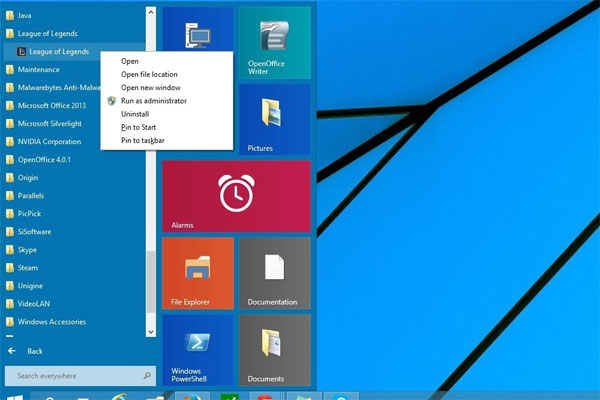Image resolution: width=600 pixels, height=400 pixels.
Task: Open the Alarms tile
Action: [236, 194]
